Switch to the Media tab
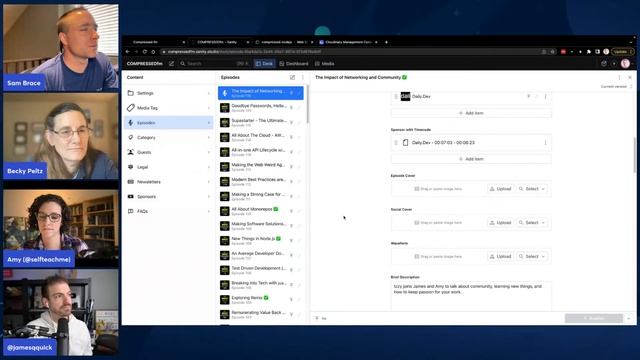This screenshot has height=360, width=640. [325, 64]
